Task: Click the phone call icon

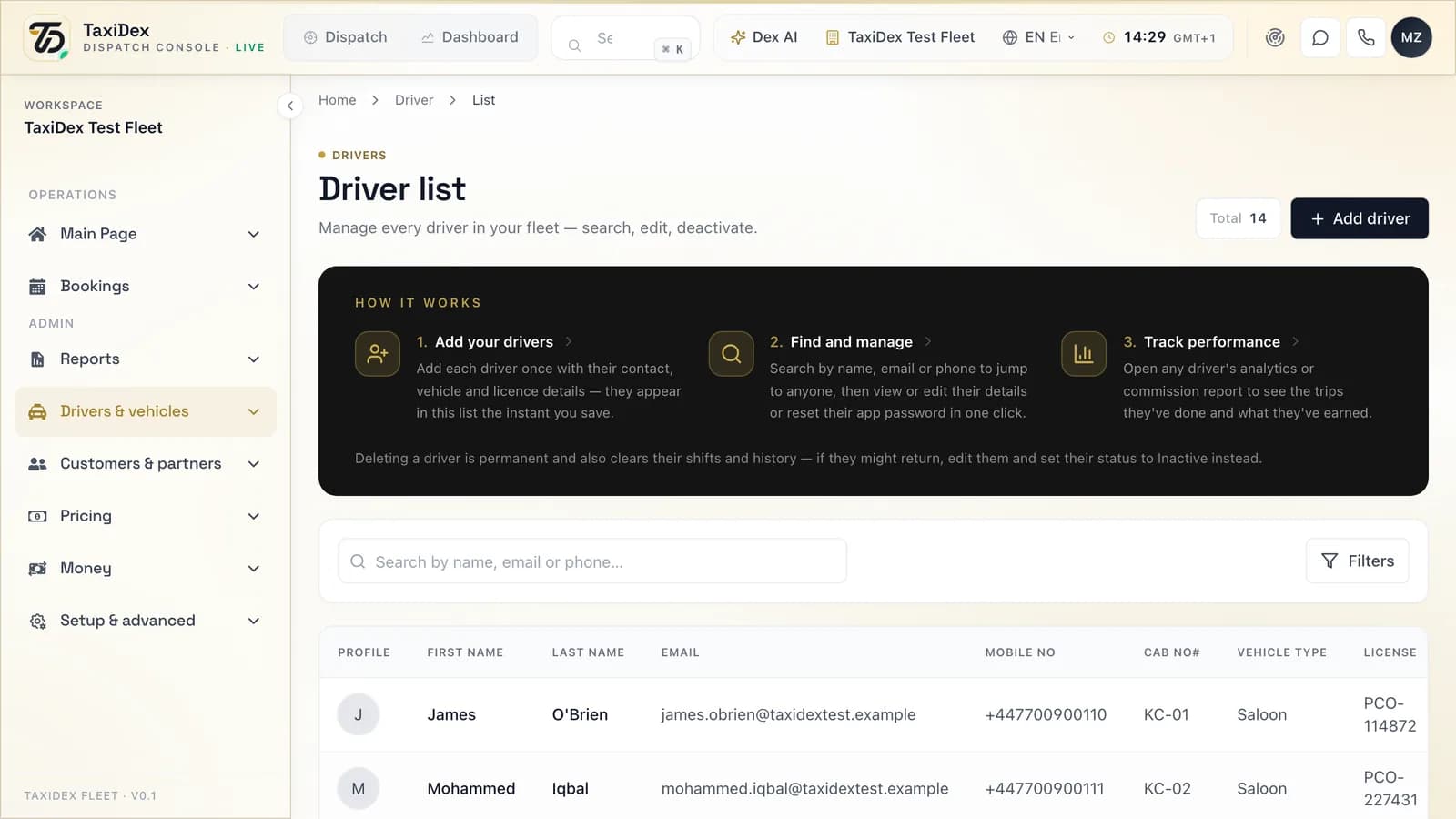Action: 1366,37
